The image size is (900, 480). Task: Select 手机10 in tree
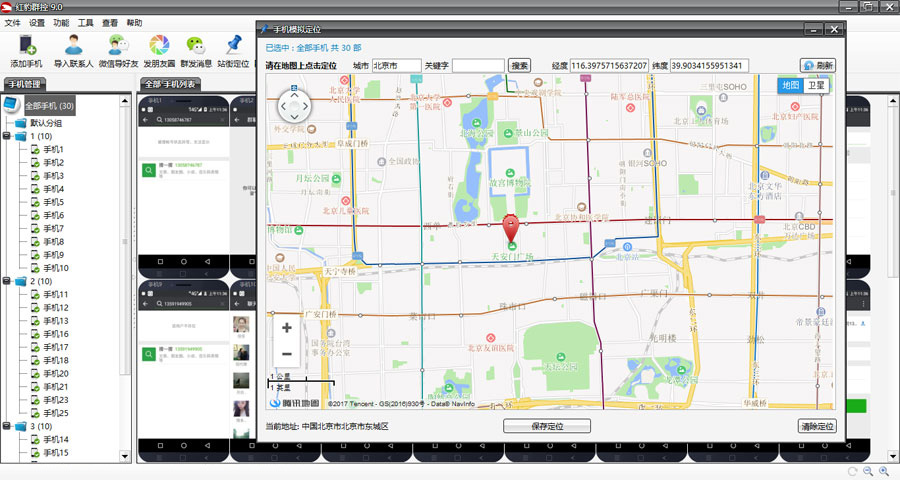56,268
